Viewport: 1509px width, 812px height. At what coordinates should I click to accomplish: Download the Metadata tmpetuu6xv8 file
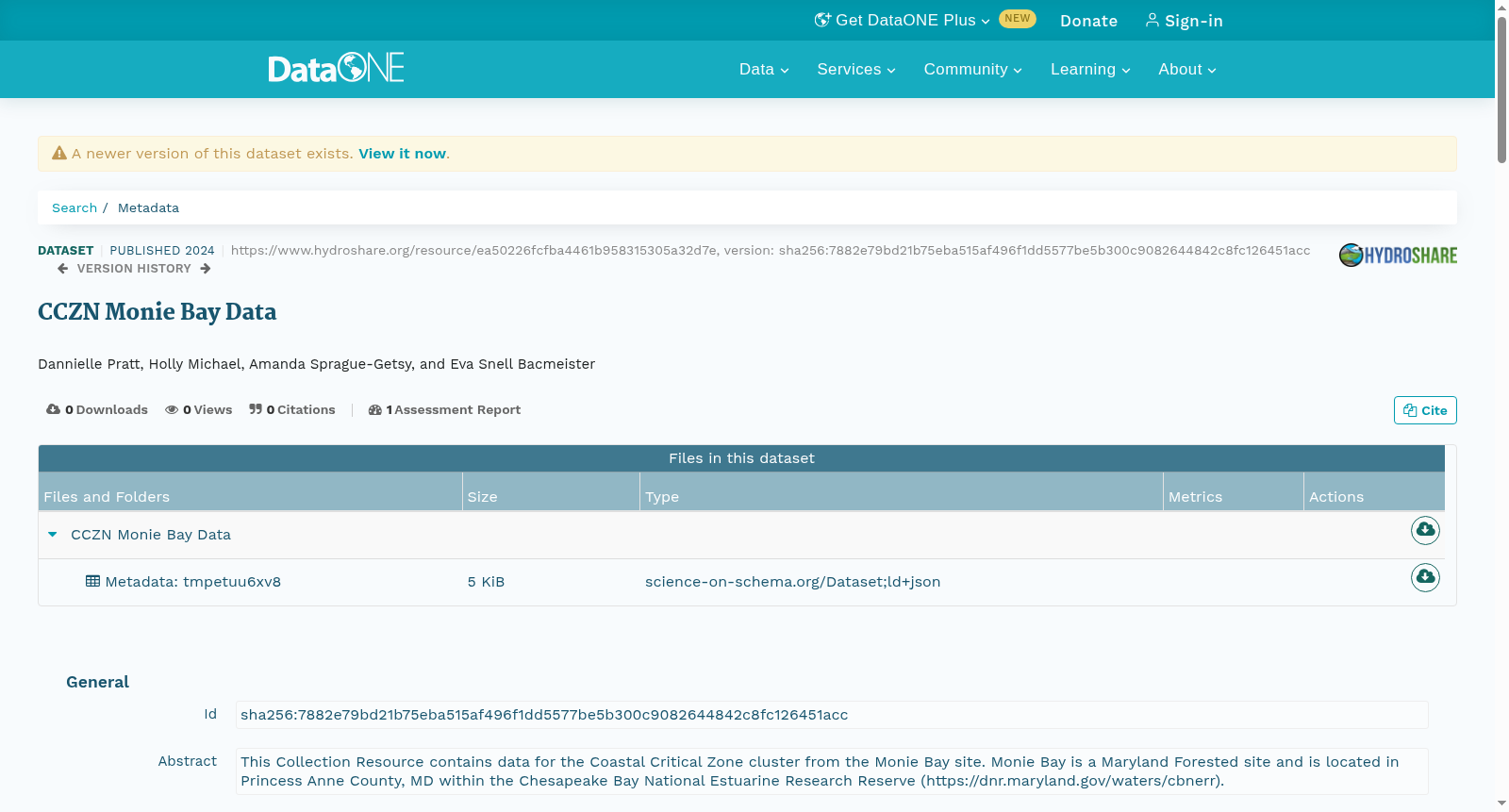[1425, 577]
